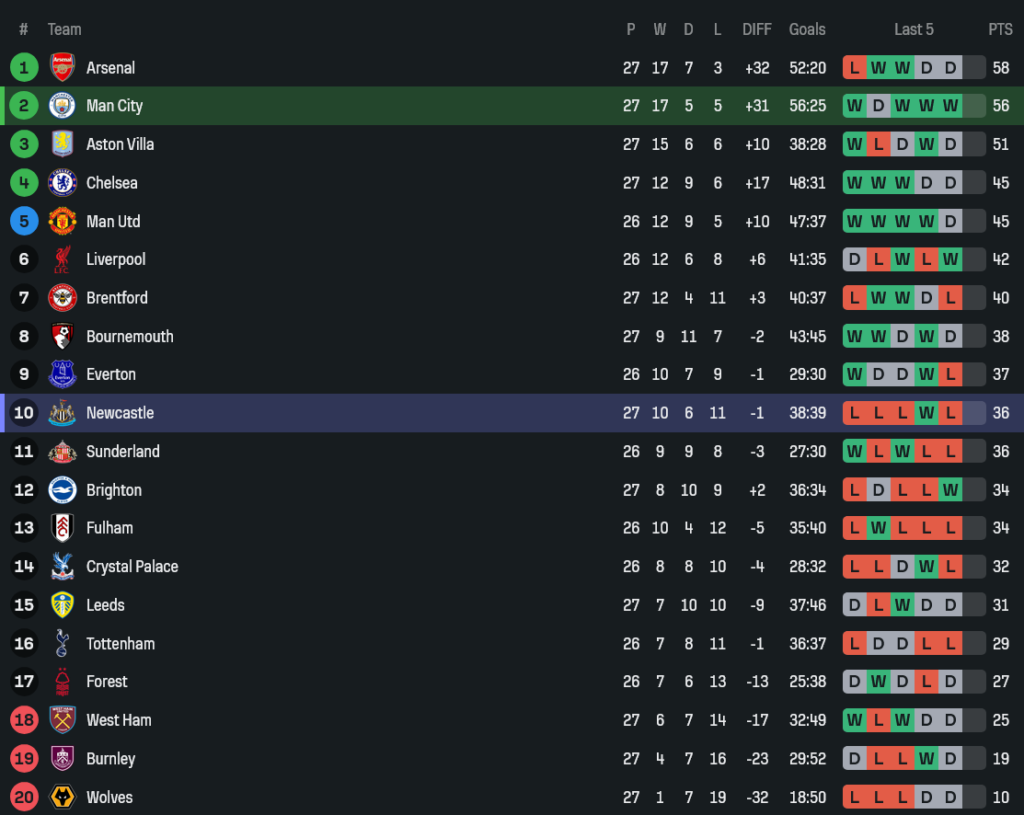Click the Goals column header
The width and height of the screenshot is (1024, 815).
[807, 29]
